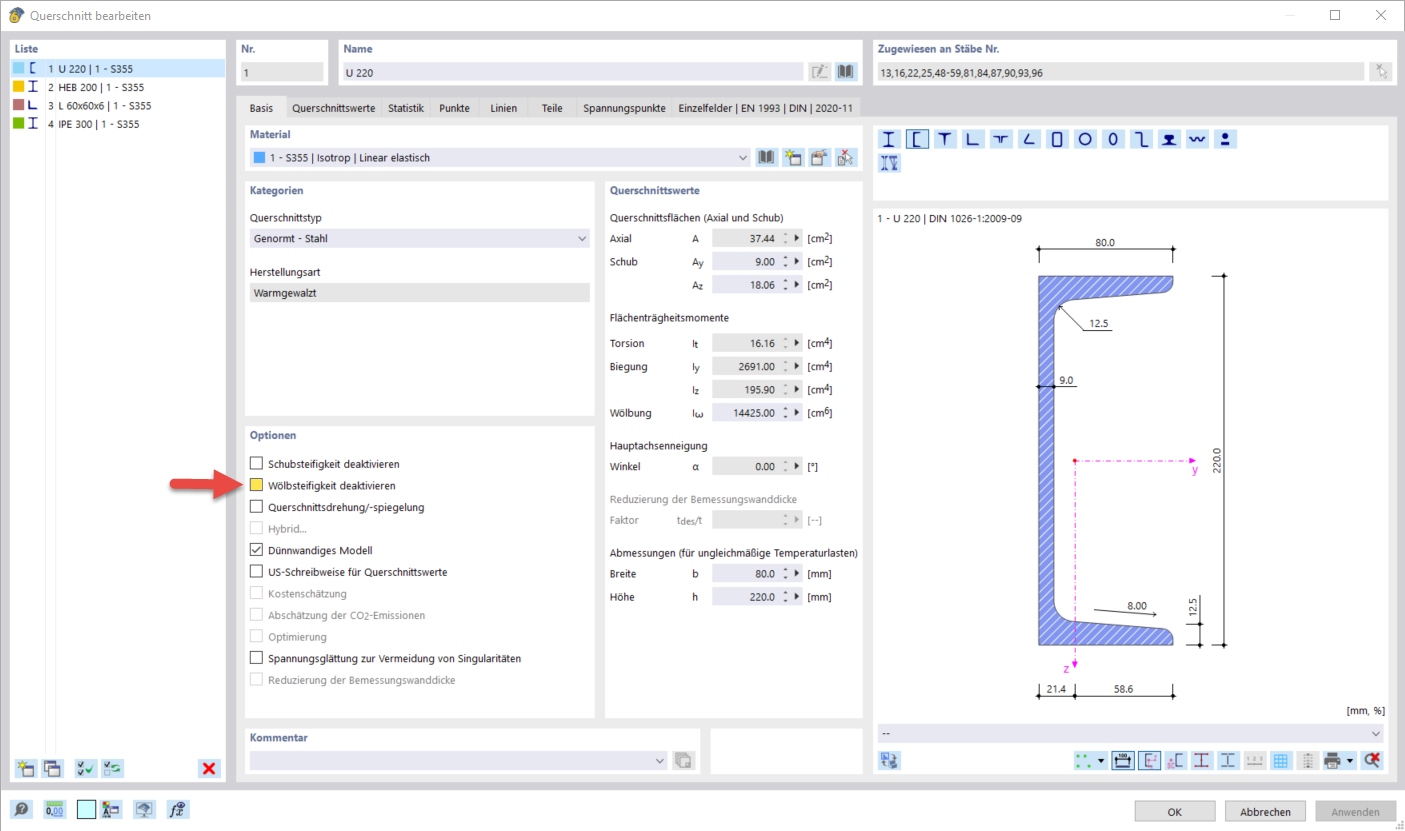This screenshot has width=1405, height=831.
Task: Click the Biegung Iy value field
Action: (x=745, y=366)
